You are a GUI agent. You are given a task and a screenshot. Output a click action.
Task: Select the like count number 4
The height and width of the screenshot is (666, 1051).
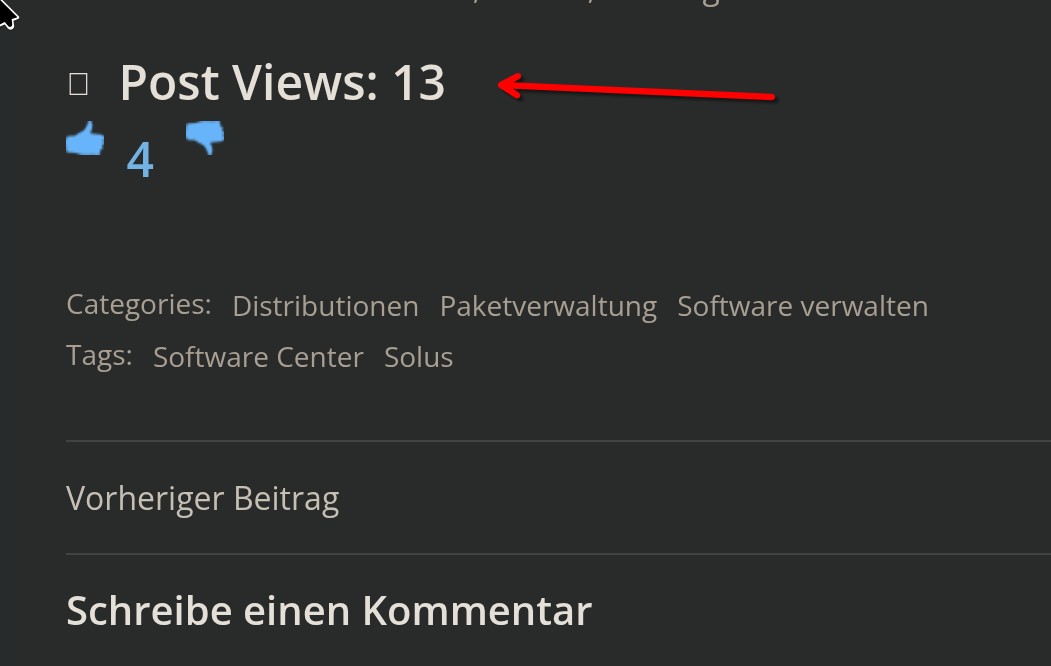pos(140,159)
